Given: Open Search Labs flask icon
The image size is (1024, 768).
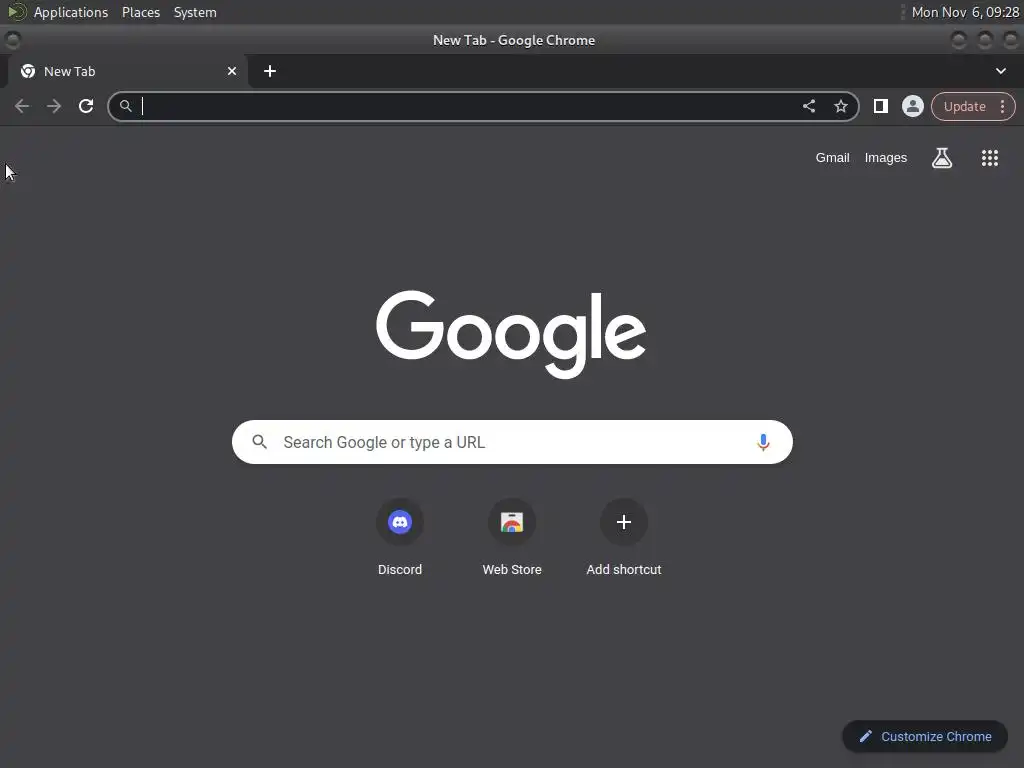Looking at the screenshot, I should tap(942, 157).
